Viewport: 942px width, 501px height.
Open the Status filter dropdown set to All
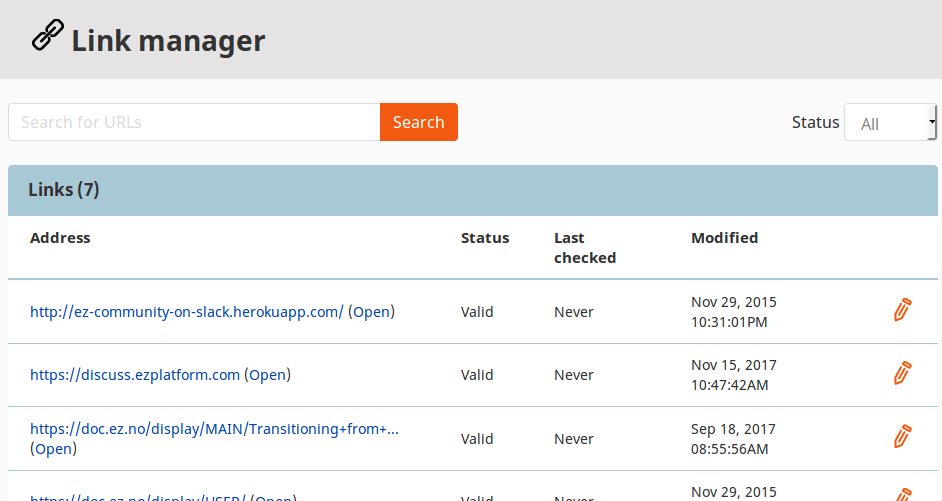point(890,123)
